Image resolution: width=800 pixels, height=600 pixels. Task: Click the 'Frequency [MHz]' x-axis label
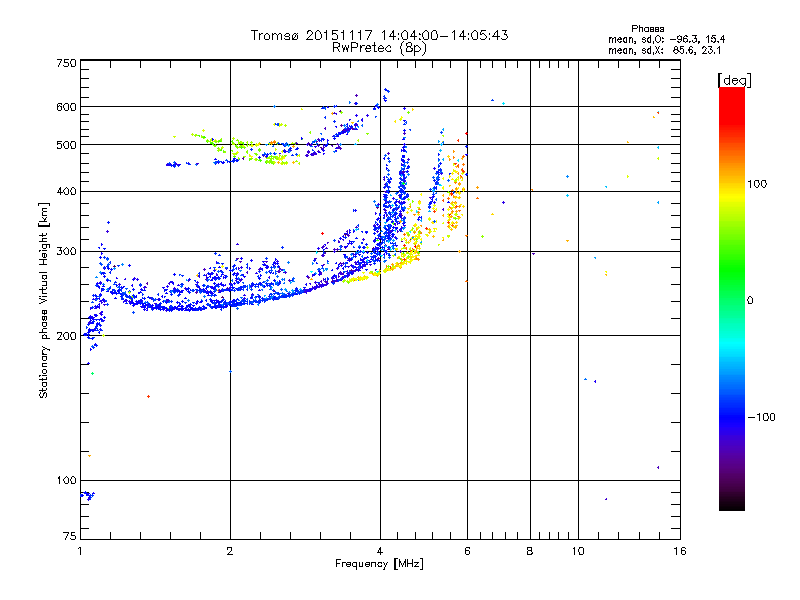[379, 564]
